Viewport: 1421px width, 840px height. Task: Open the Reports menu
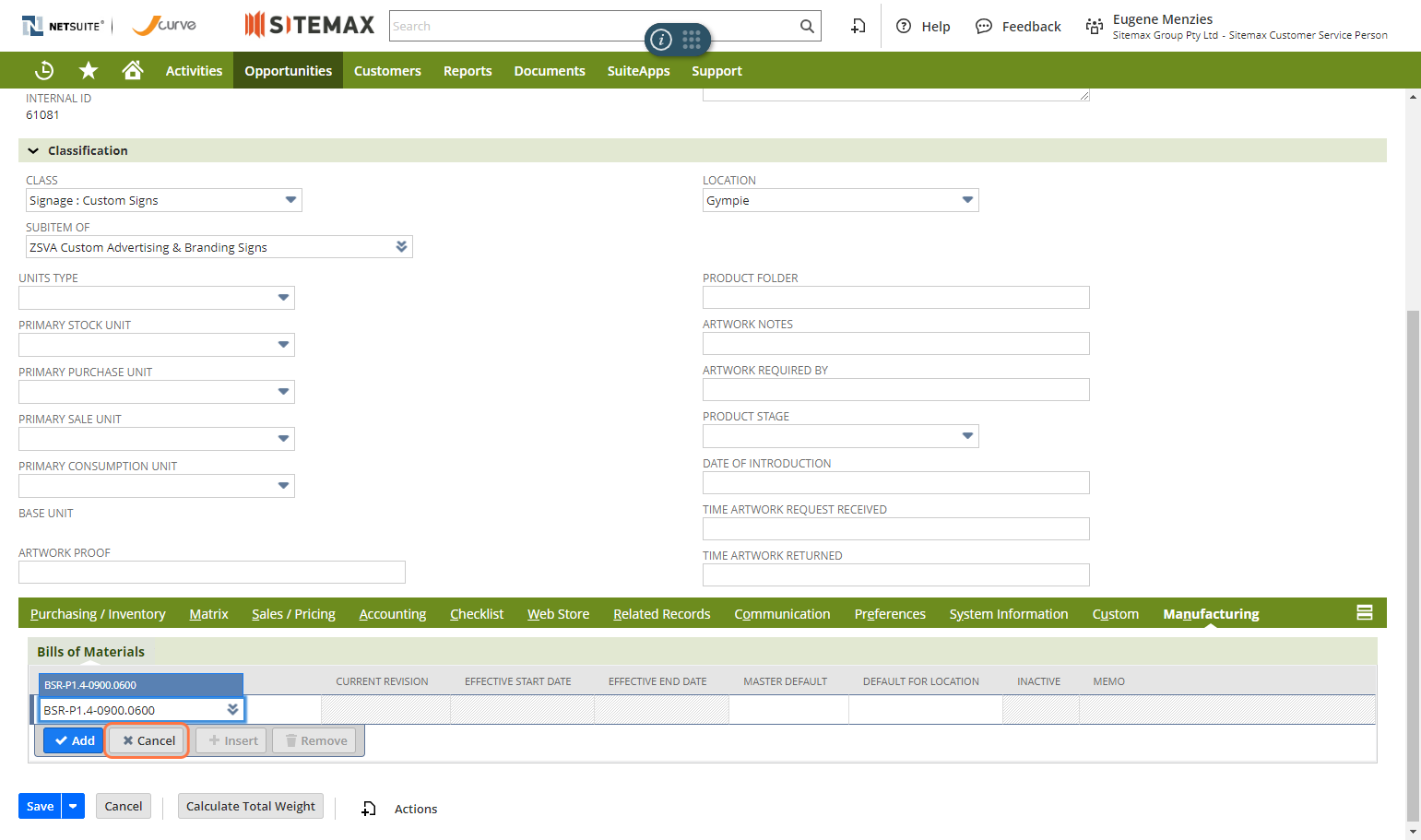coord(468,70)
